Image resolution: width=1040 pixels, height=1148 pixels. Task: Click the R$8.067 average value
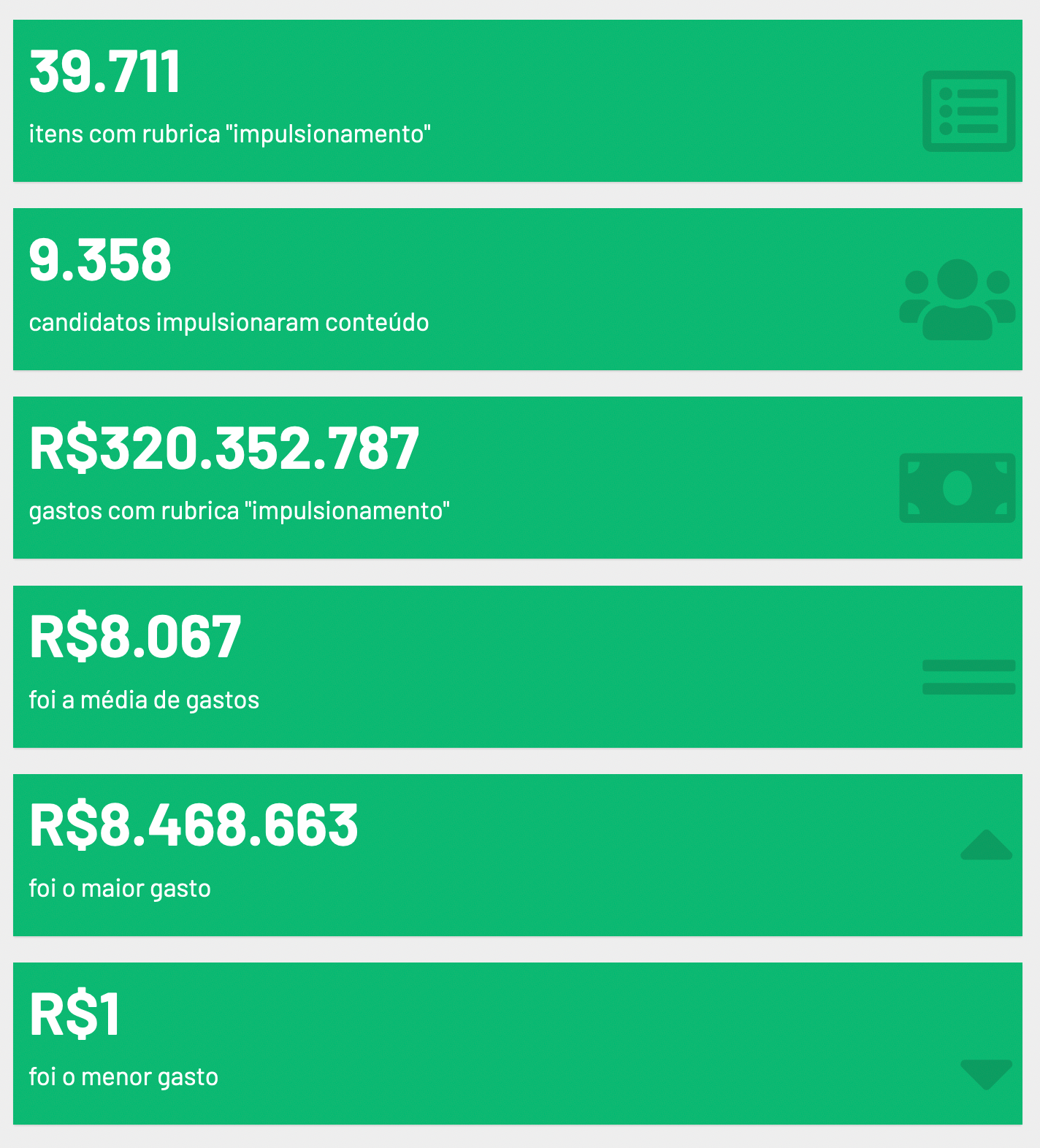pyautogui.click(x=135, y=637)
